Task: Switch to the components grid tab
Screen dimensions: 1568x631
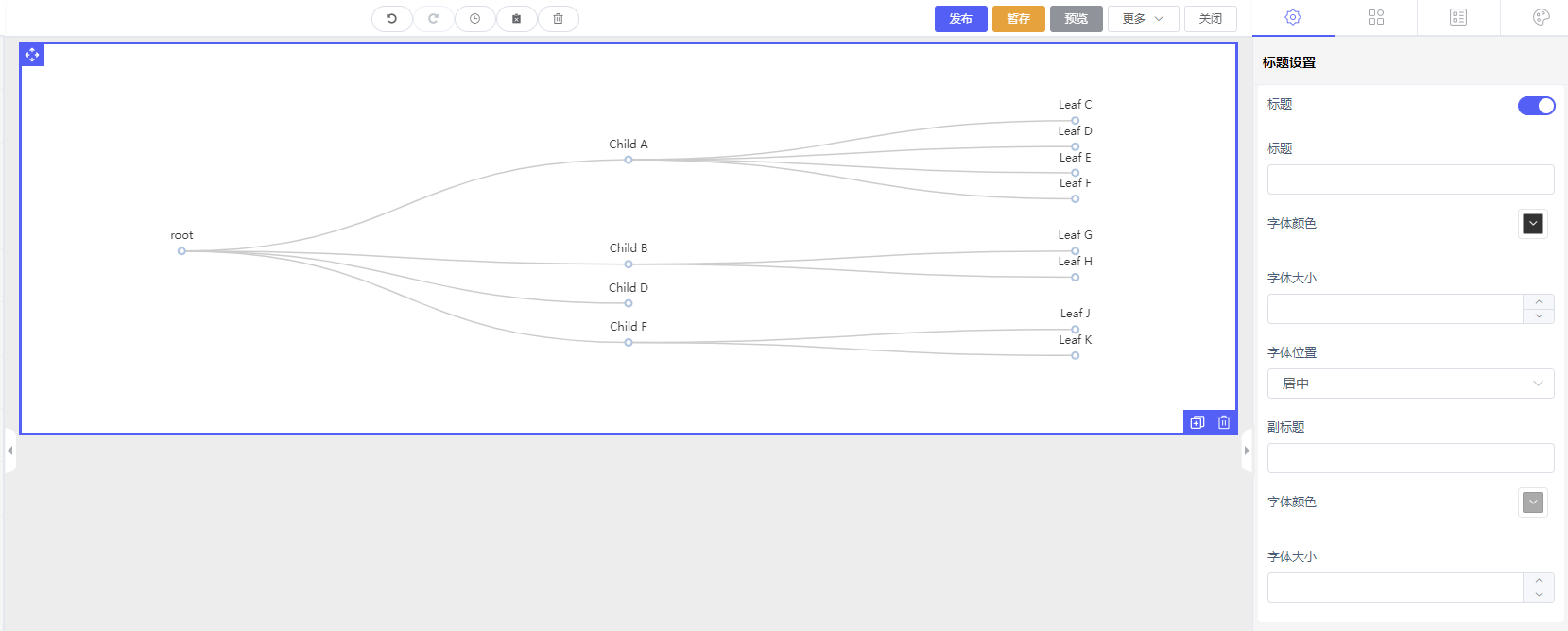Action: (1376, 17)
